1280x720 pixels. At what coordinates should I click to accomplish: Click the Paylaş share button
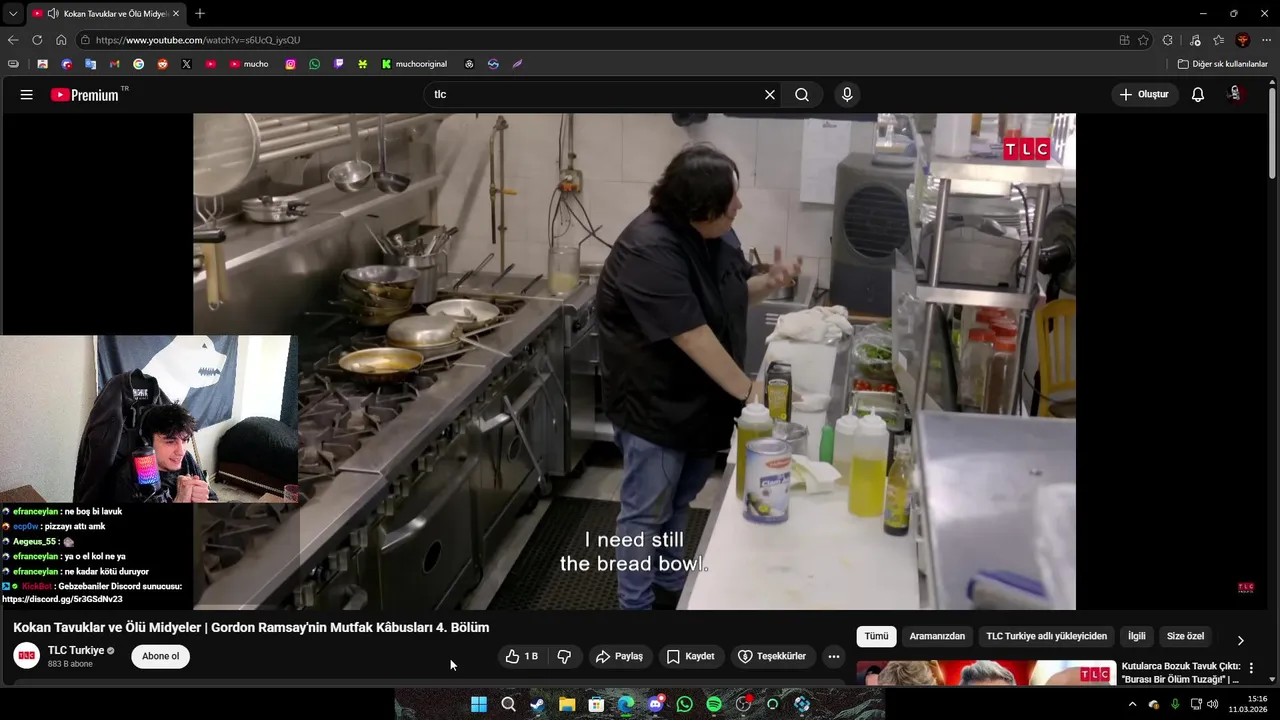[x=619, y=657]
